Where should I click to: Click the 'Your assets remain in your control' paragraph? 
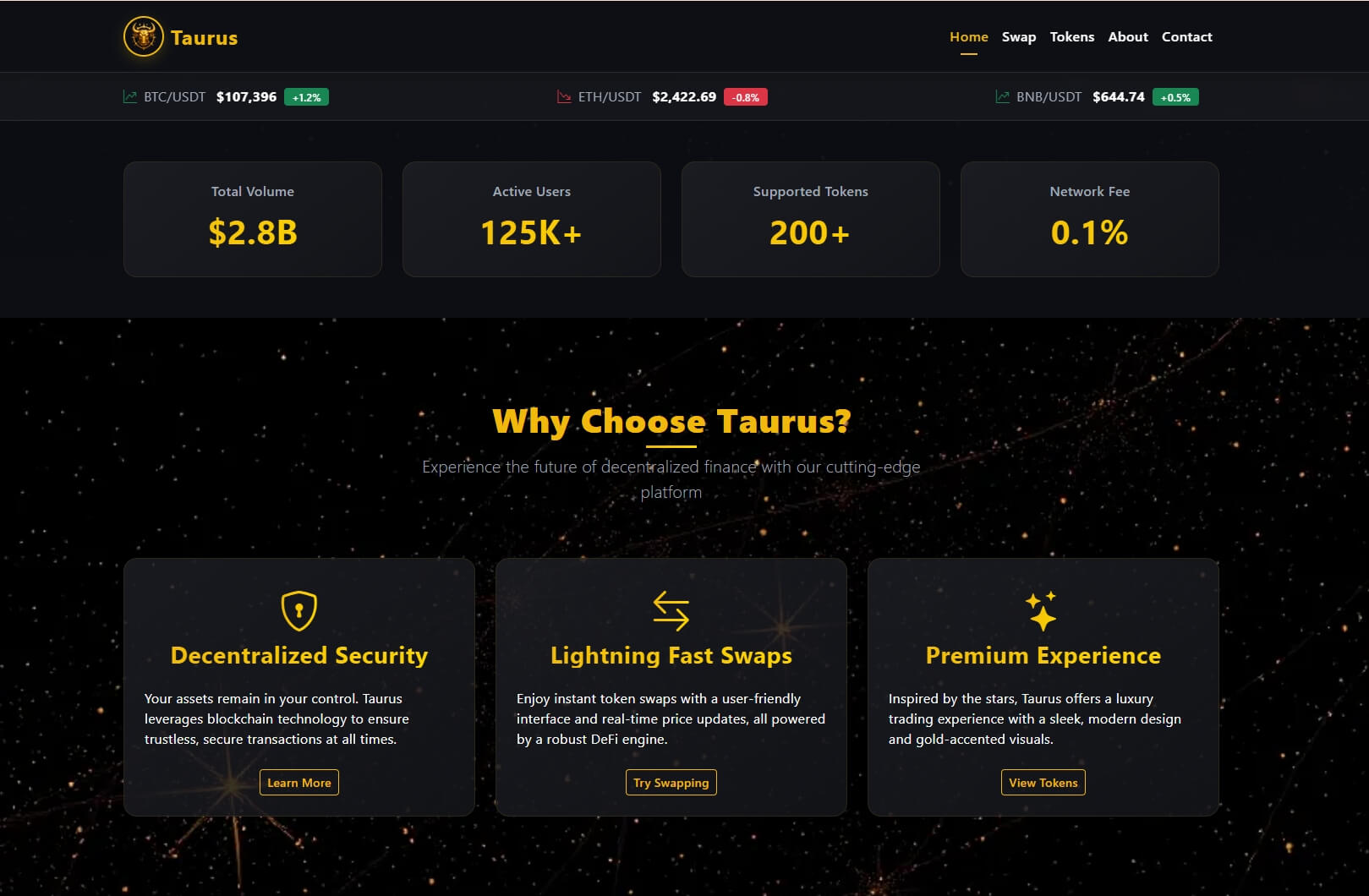point(277,719)
